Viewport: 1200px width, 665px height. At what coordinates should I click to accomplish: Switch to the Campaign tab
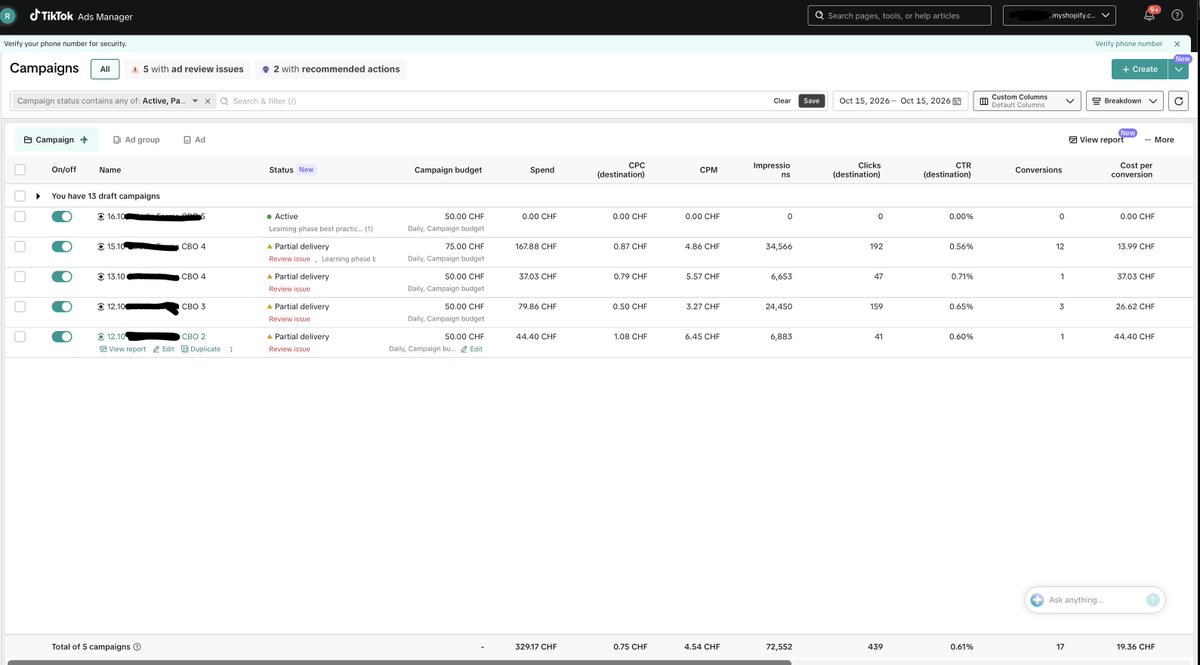(56, 140)
